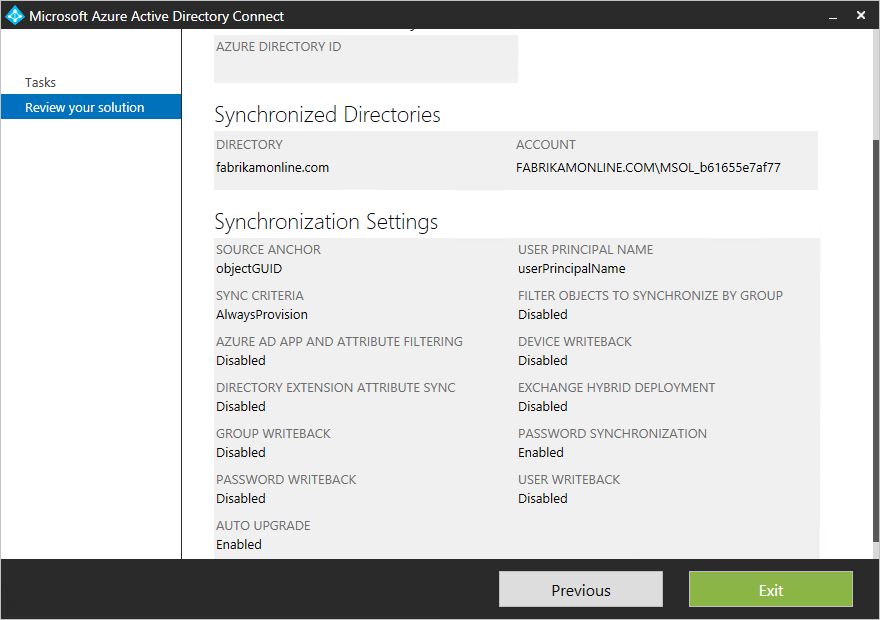Click the Disabled value under Group Writeback
The width and height of the screenshot is (880, 620).
point(241,452)
